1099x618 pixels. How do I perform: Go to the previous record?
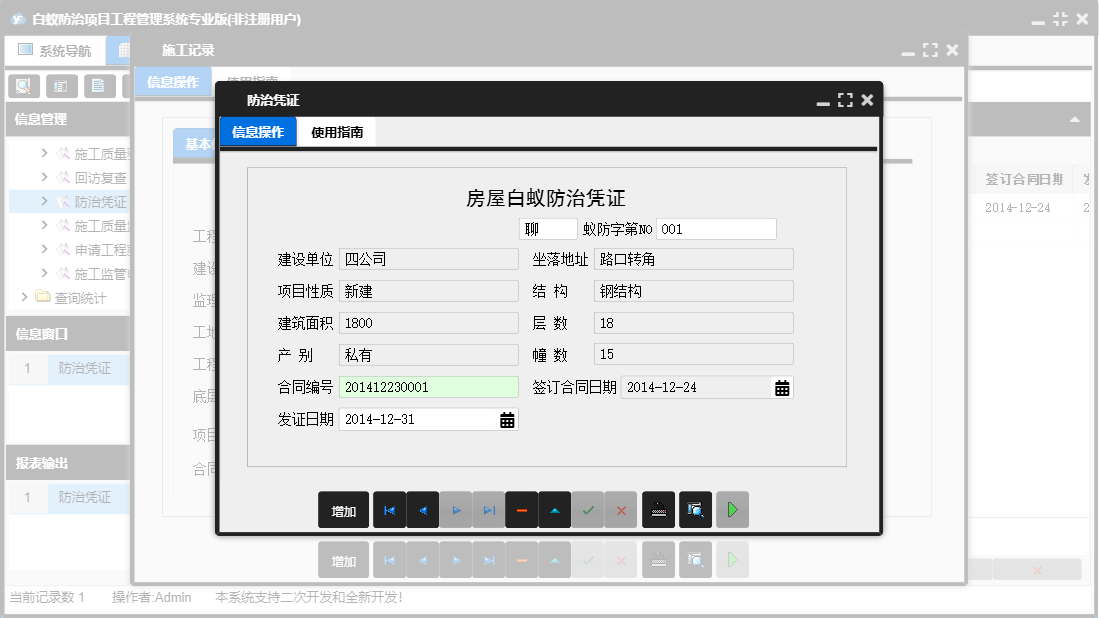tap(422, 509)
